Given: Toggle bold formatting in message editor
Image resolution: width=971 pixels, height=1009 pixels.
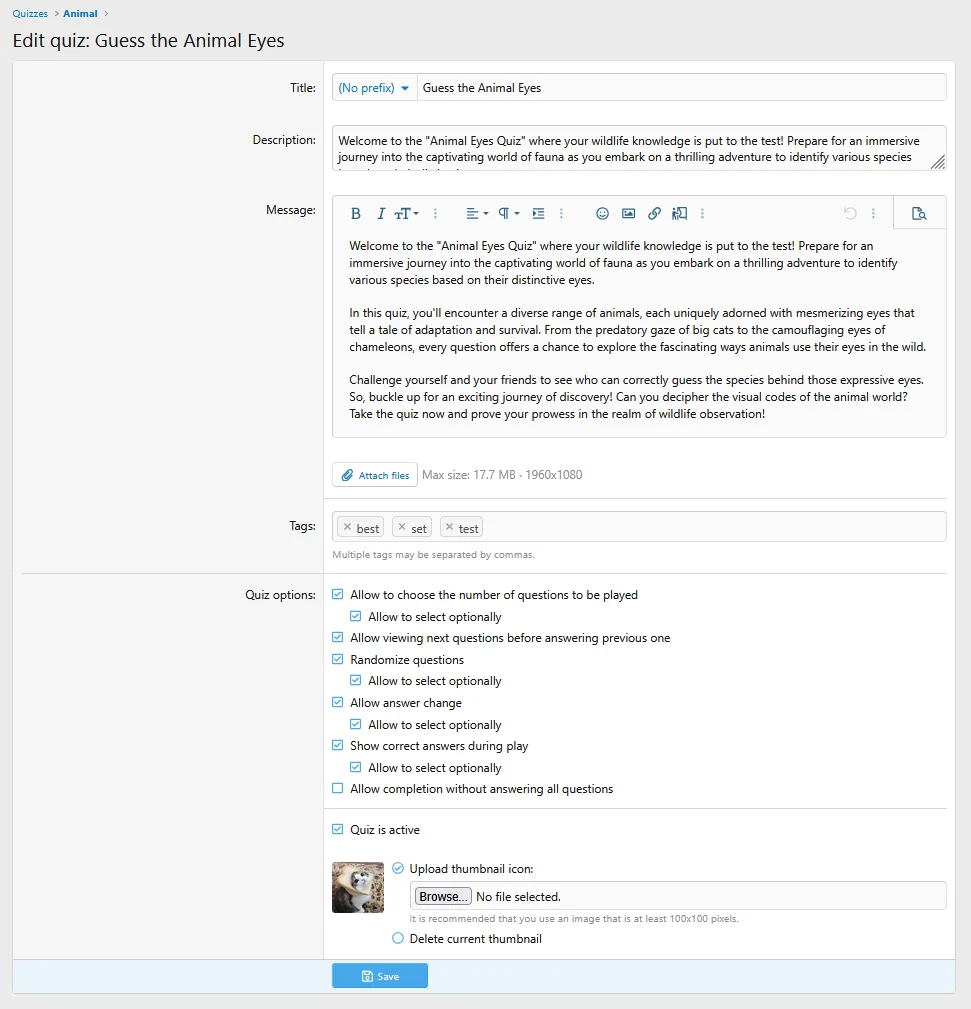Looking at the screenshot, I should [355, 213].
